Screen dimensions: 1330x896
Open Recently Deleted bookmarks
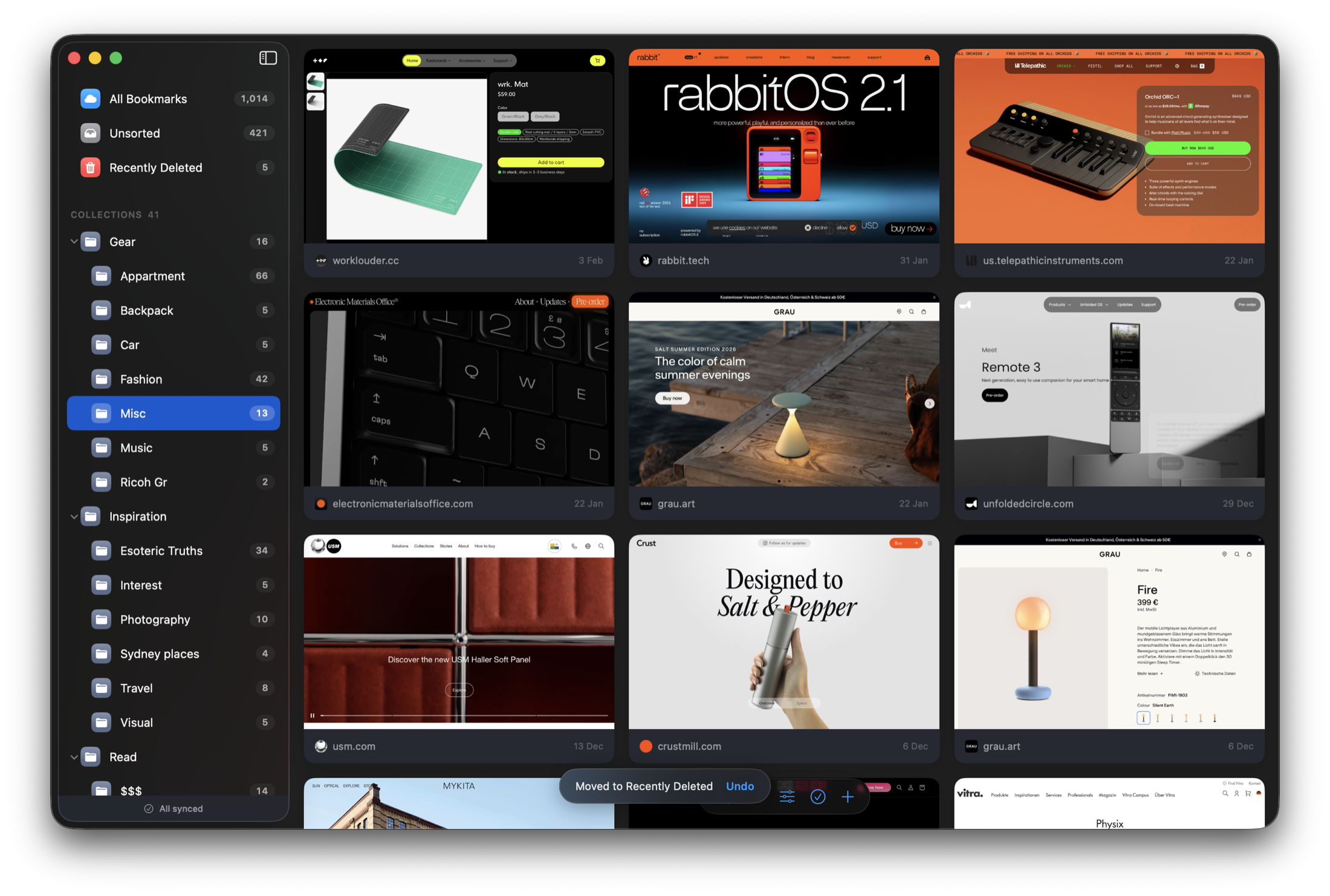(x=174, y=167)
